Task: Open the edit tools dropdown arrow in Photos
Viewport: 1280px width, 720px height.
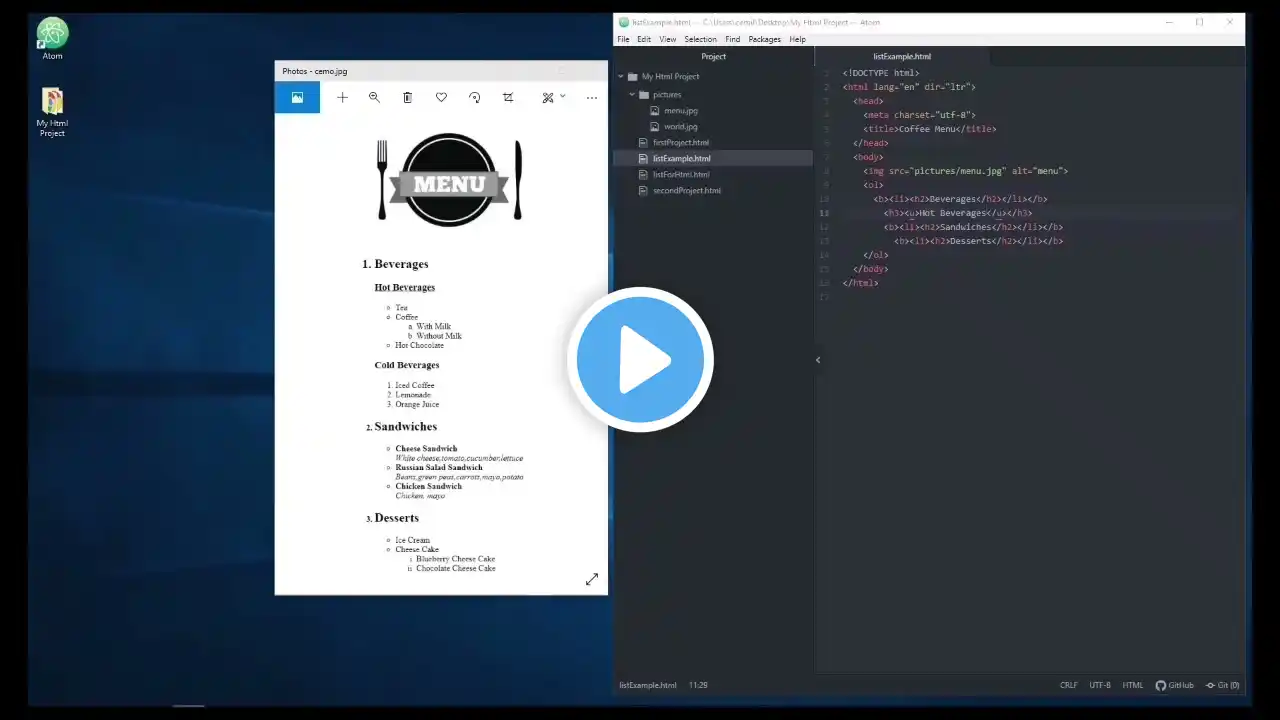Action: (563, 96)
